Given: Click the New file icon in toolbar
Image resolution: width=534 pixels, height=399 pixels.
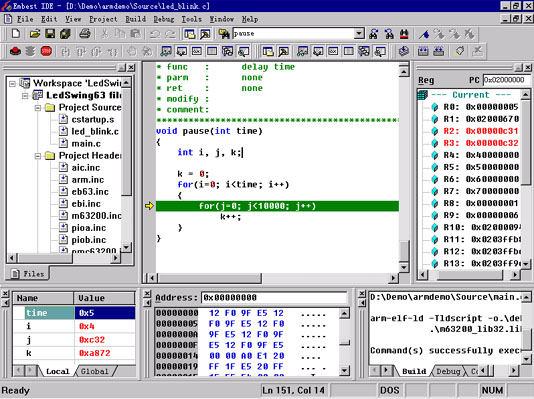Looking at the screenshot, I should pos(16,33).
